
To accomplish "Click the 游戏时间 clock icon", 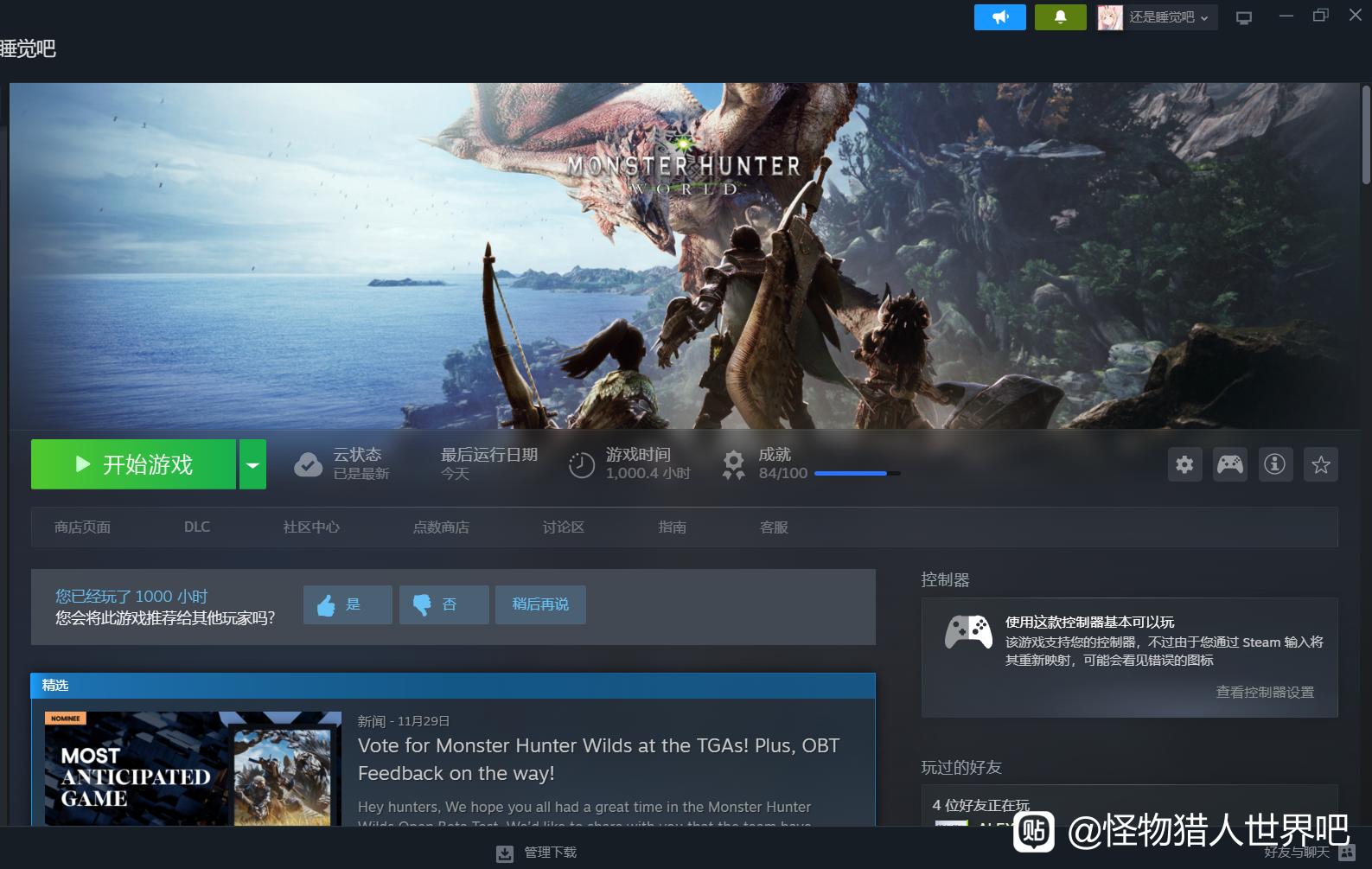I will (582, 464).
